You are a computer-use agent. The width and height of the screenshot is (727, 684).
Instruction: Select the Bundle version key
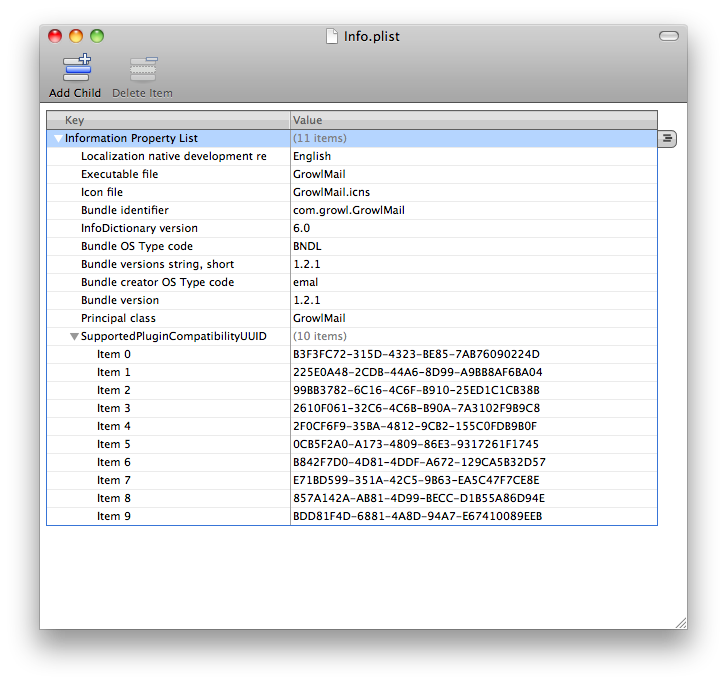coord(120,300)
